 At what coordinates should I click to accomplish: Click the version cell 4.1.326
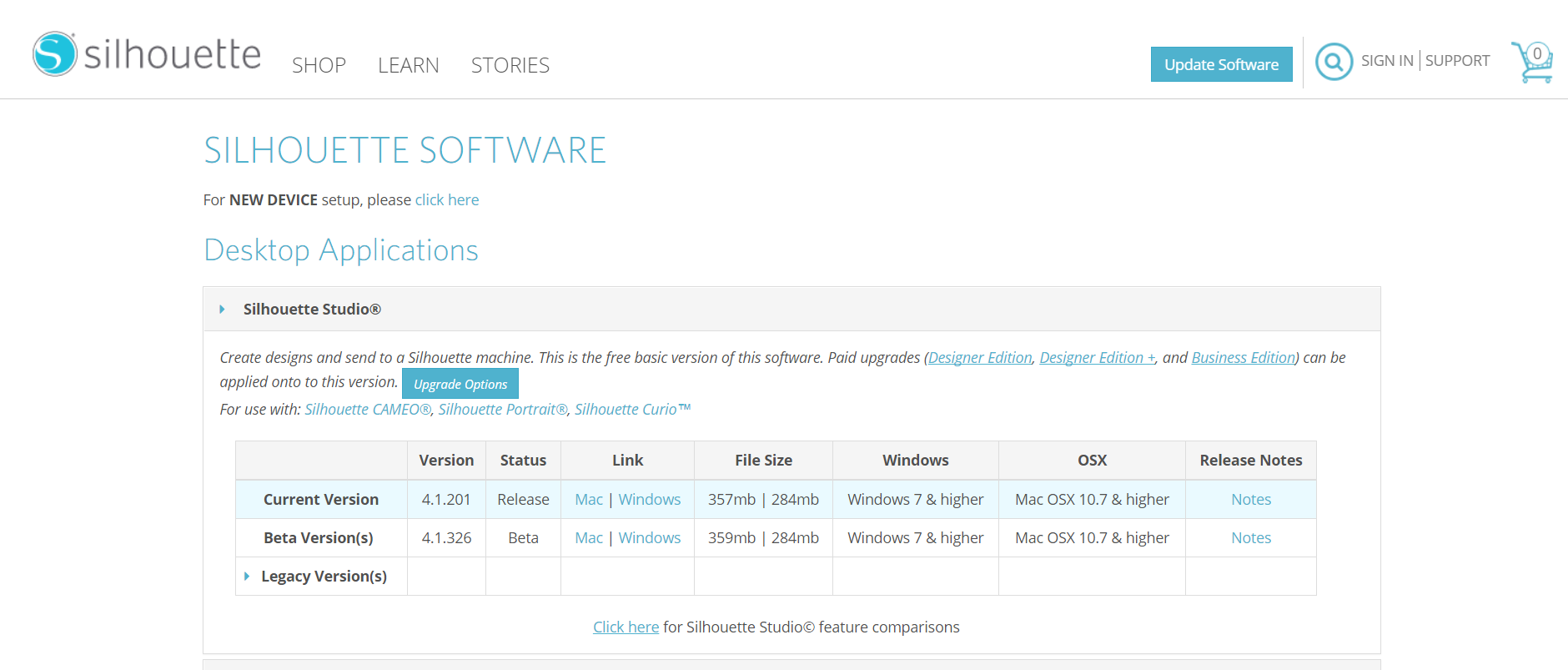446,538
